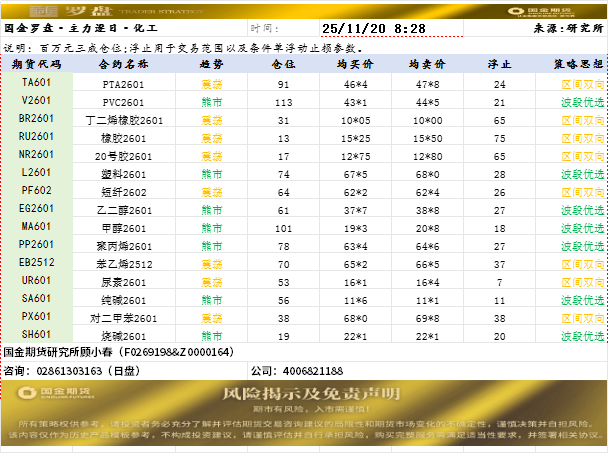Viewport: 608px width, 453px height.
Task: Select average buy price 12*75
Action: (x=356, y=157)
